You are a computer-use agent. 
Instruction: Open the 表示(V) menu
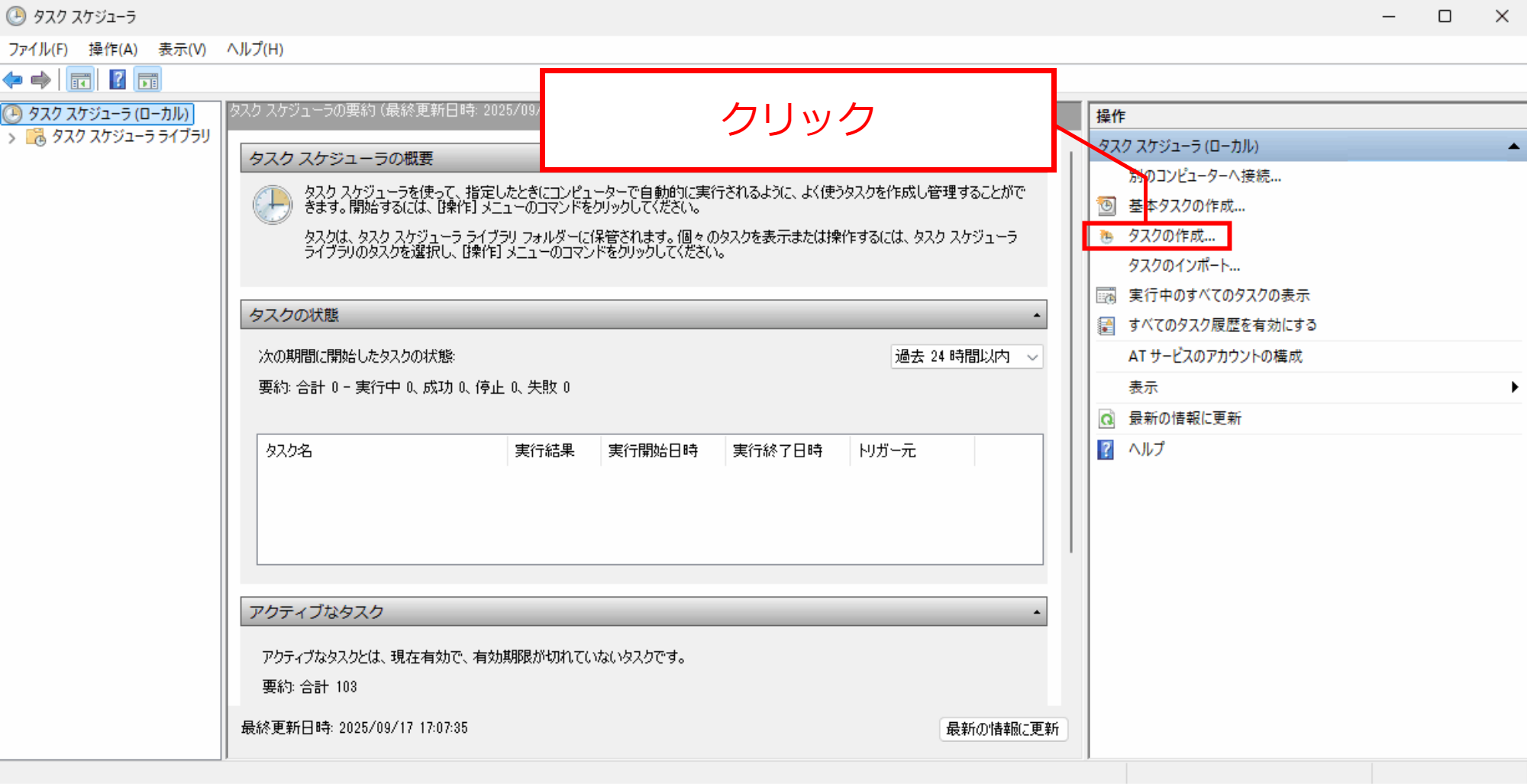[182, 50]
